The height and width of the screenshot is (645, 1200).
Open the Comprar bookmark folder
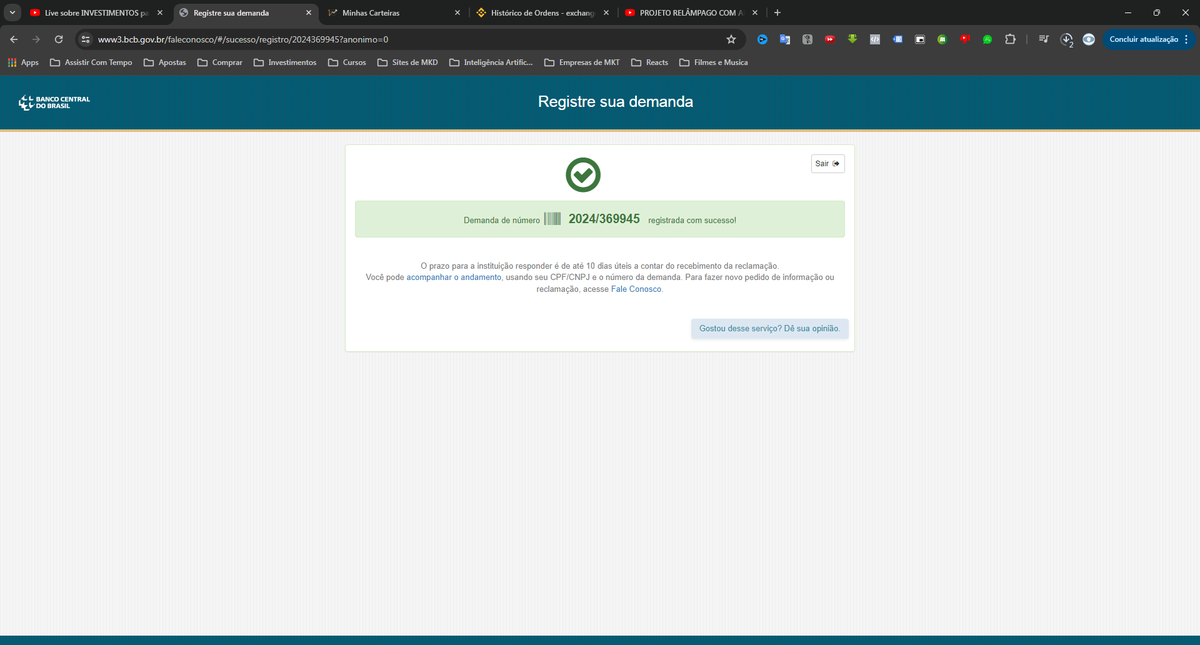[219, 62]
